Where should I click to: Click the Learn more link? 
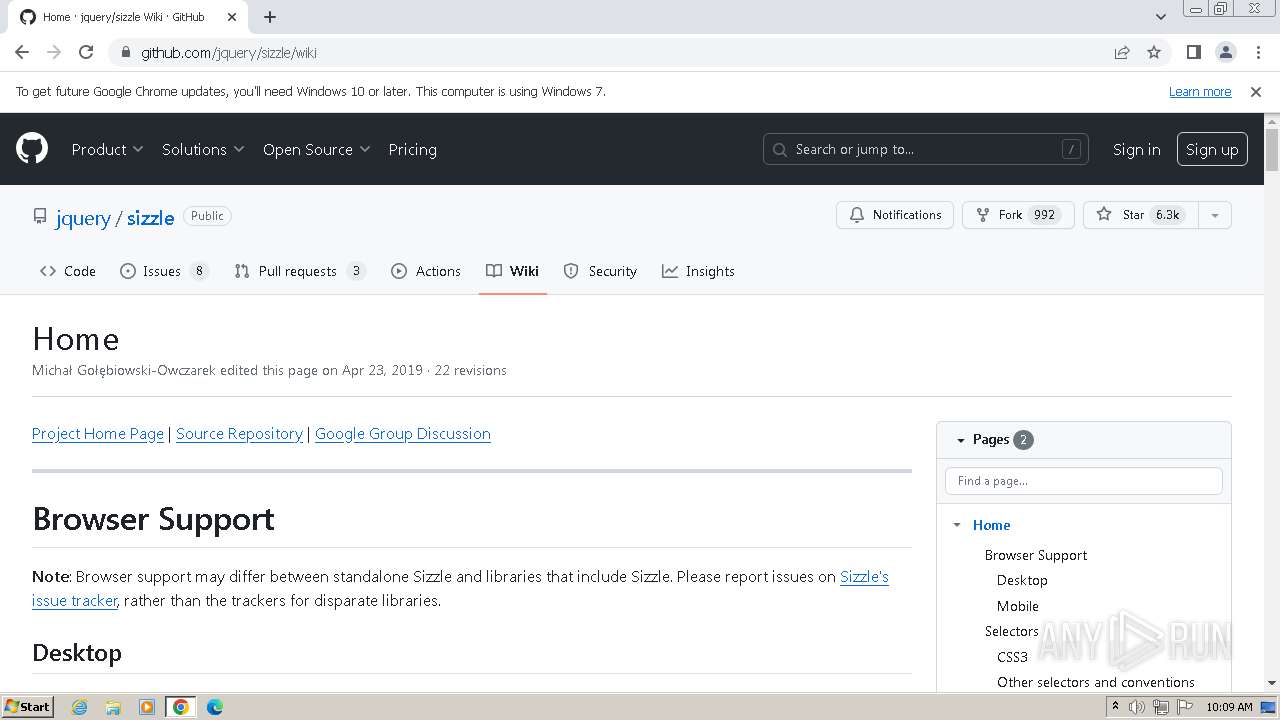1200,91
